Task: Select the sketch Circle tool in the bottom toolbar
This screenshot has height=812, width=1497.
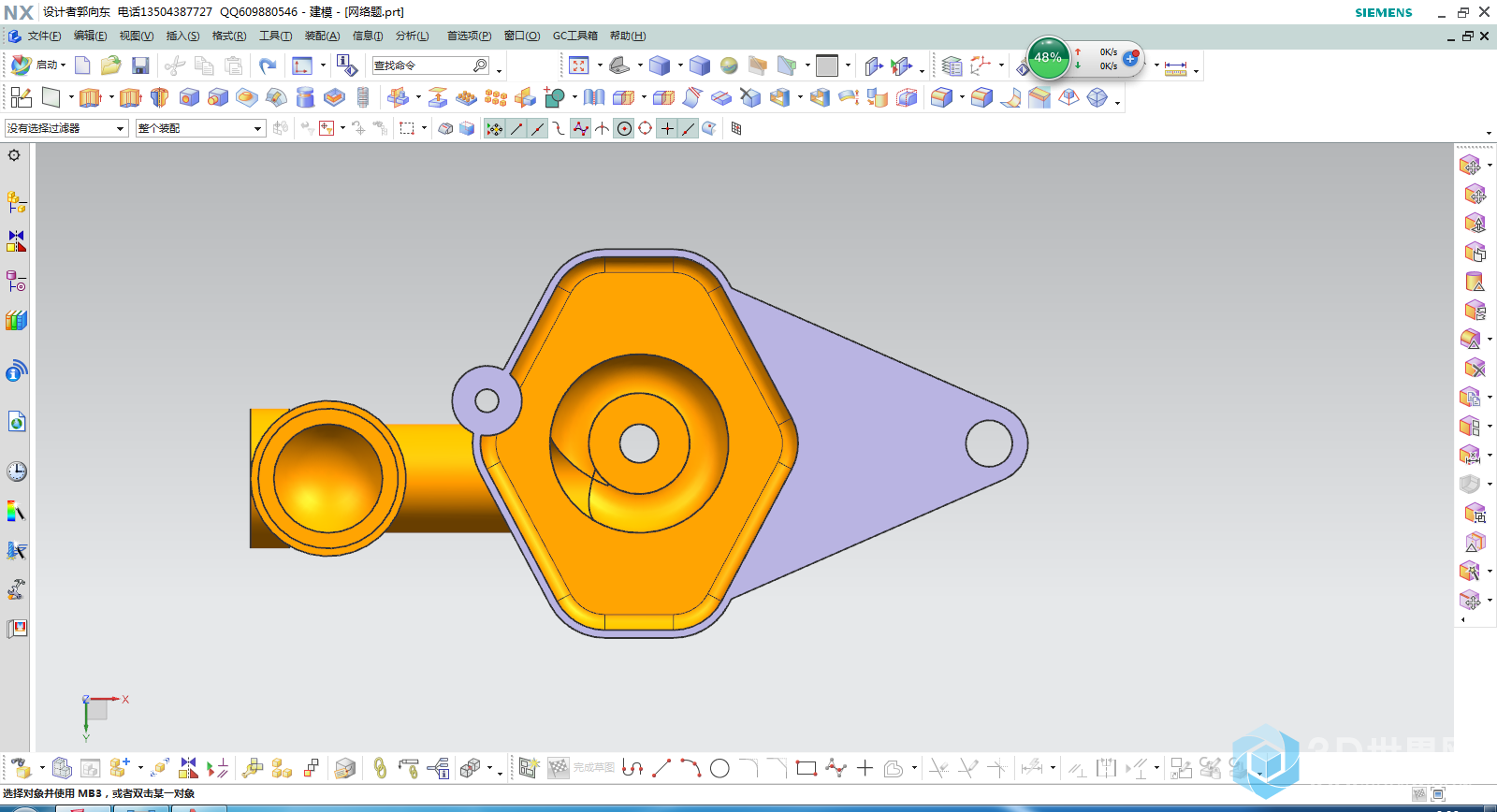Action: pyautogui.click(x=719, y=768)
